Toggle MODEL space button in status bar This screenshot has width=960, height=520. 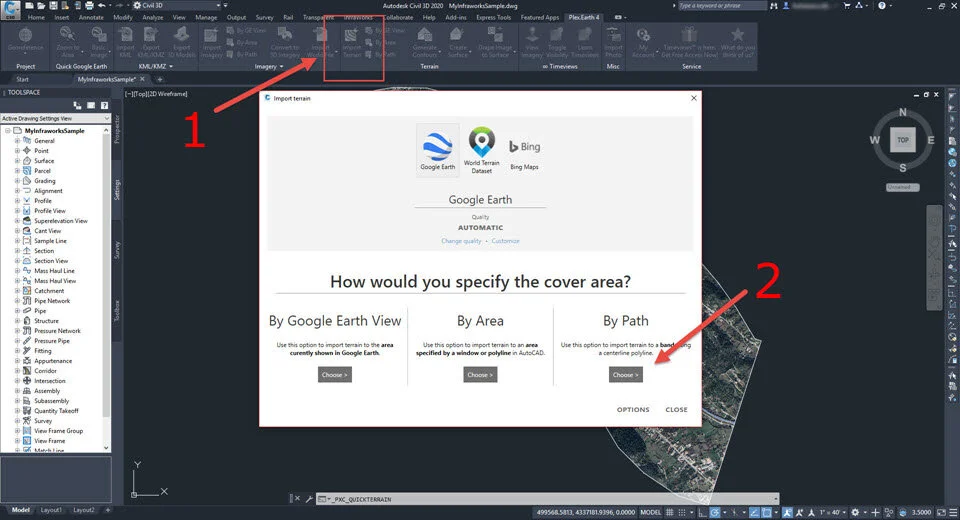(x=650, y=512)
